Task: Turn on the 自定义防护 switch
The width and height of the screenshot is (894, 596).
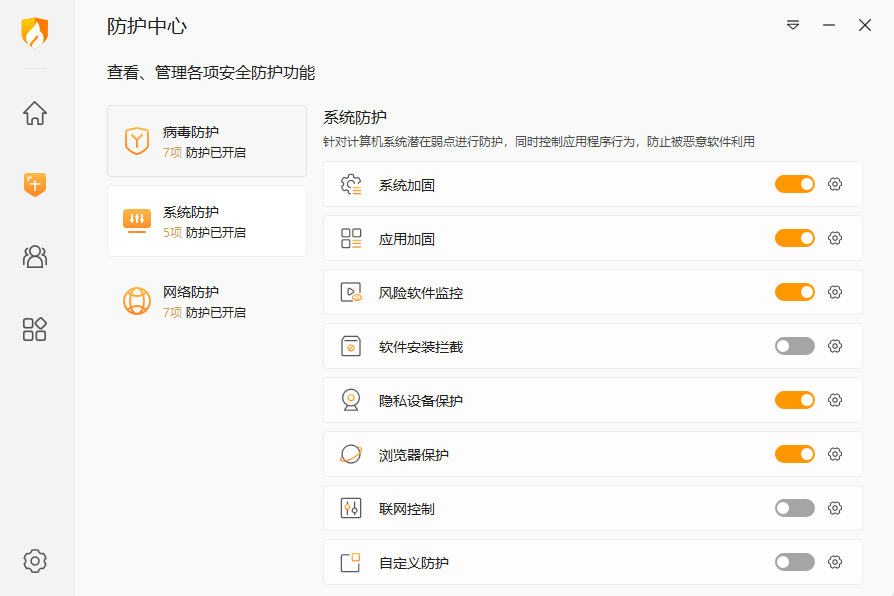Action: tap(795, 562)
